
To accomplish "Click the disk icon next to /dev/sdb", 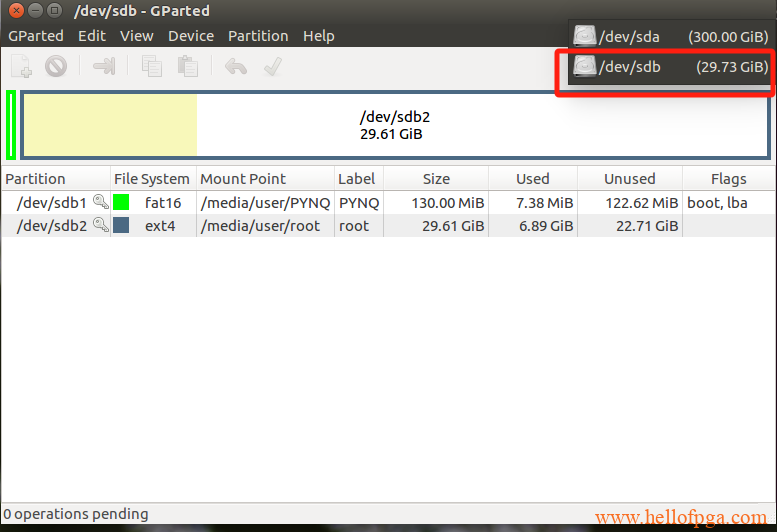I will pyautogui.click(x=585, y=65).
